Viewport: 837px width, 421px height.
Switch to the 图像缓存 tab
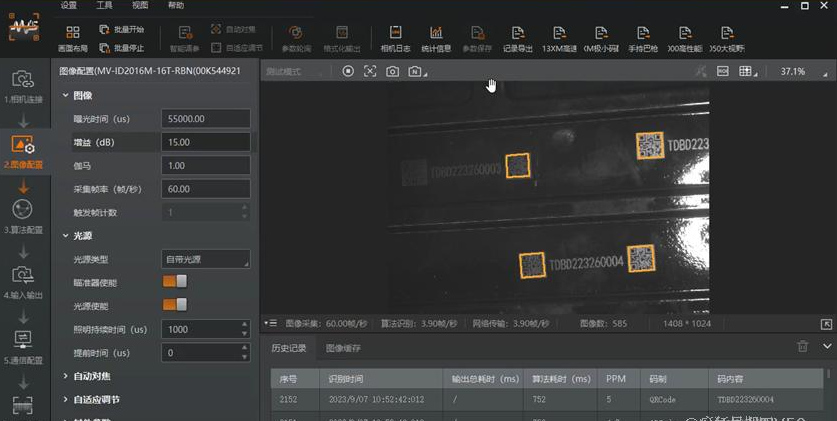[343, 348]
